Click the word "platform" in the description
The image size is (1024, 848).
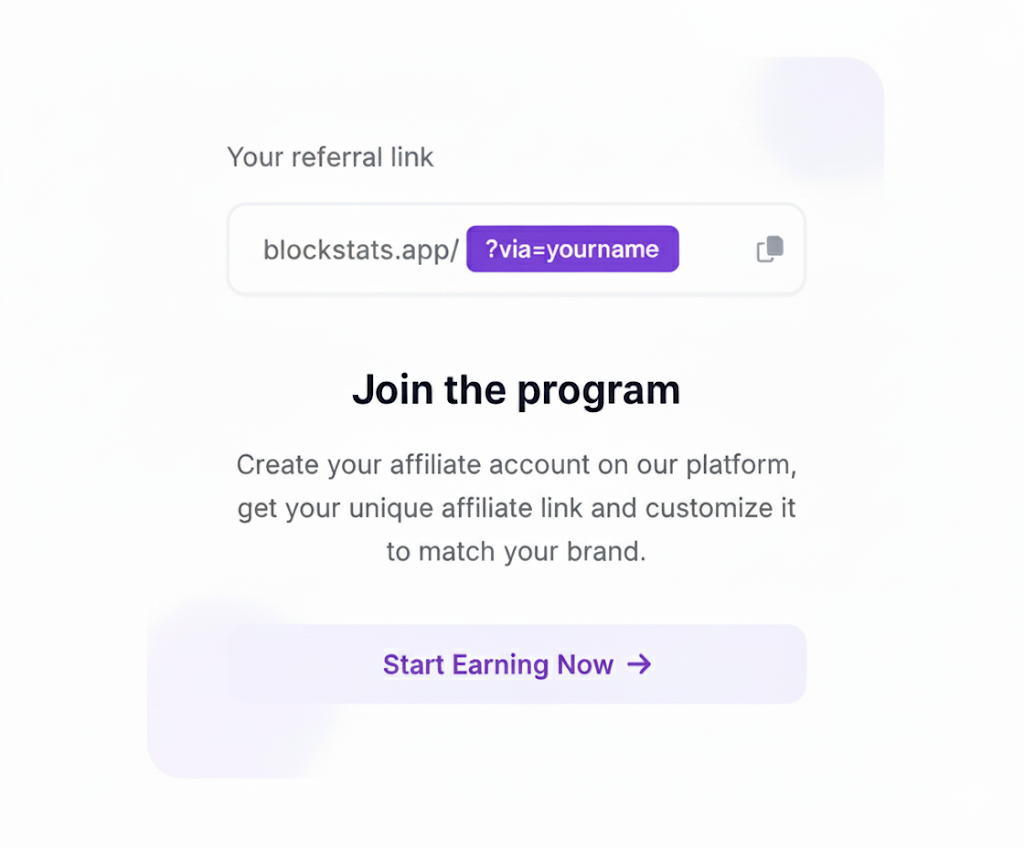pos(744,465)
